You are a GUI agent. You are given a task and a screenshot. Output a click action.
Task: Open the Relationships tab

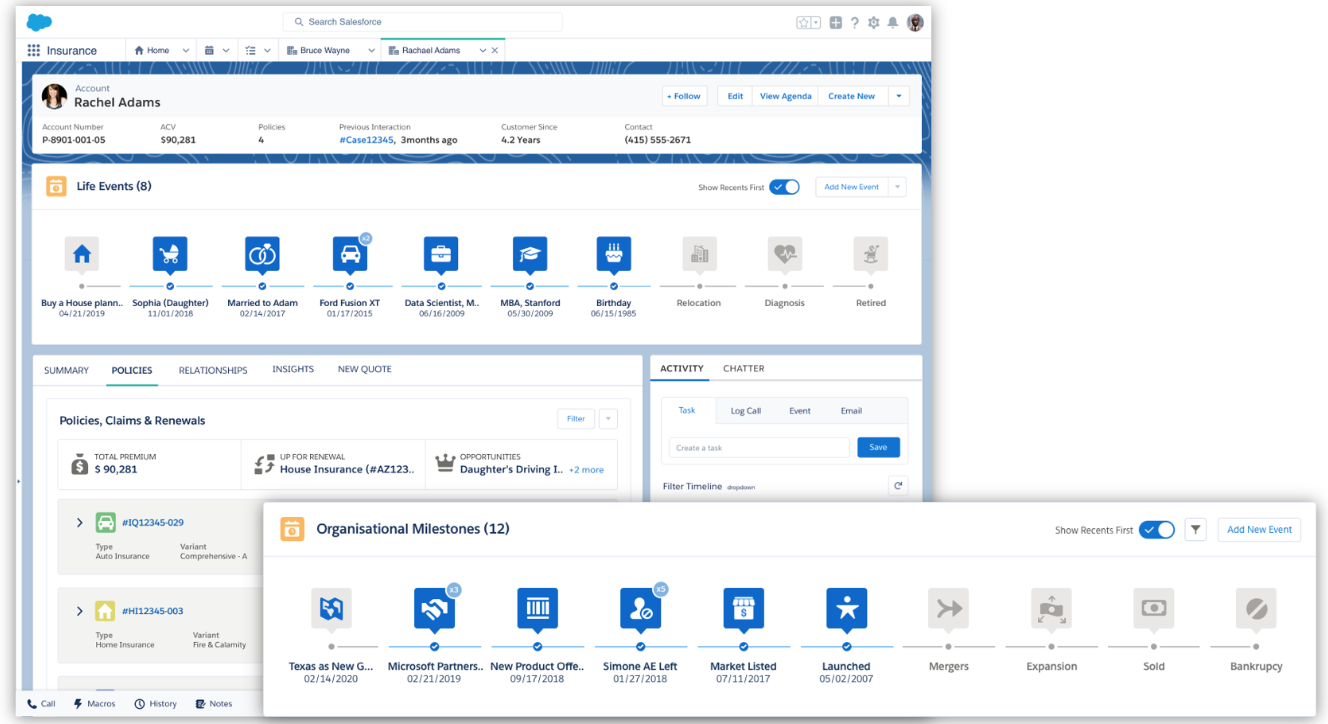212,369
